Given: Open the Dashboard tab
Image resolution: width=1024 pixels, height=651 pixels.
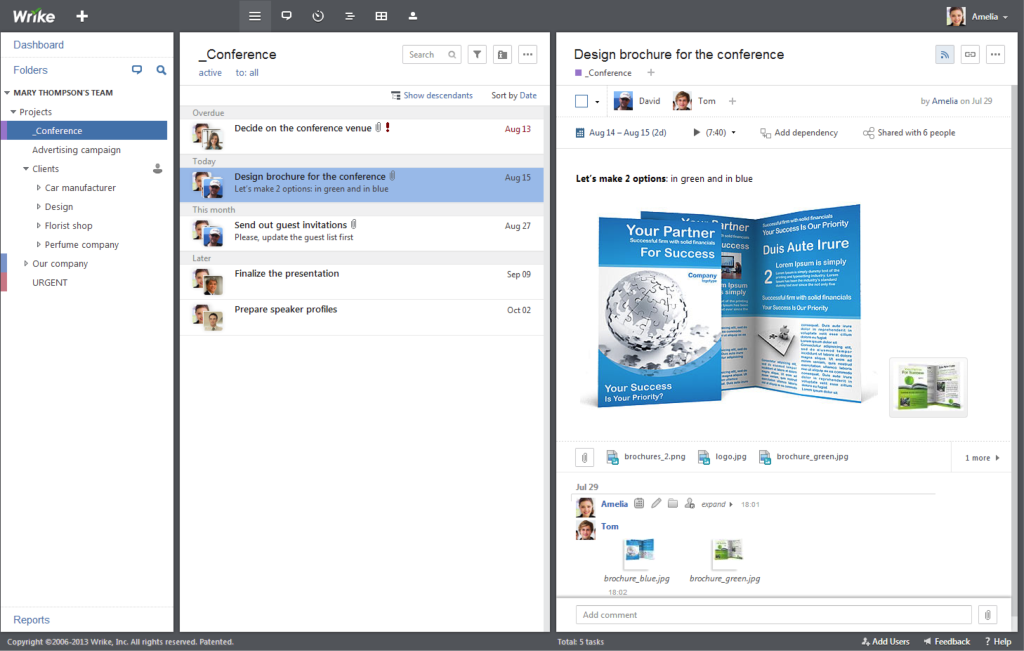Looking at the screenshot, I should click(38, 45).
